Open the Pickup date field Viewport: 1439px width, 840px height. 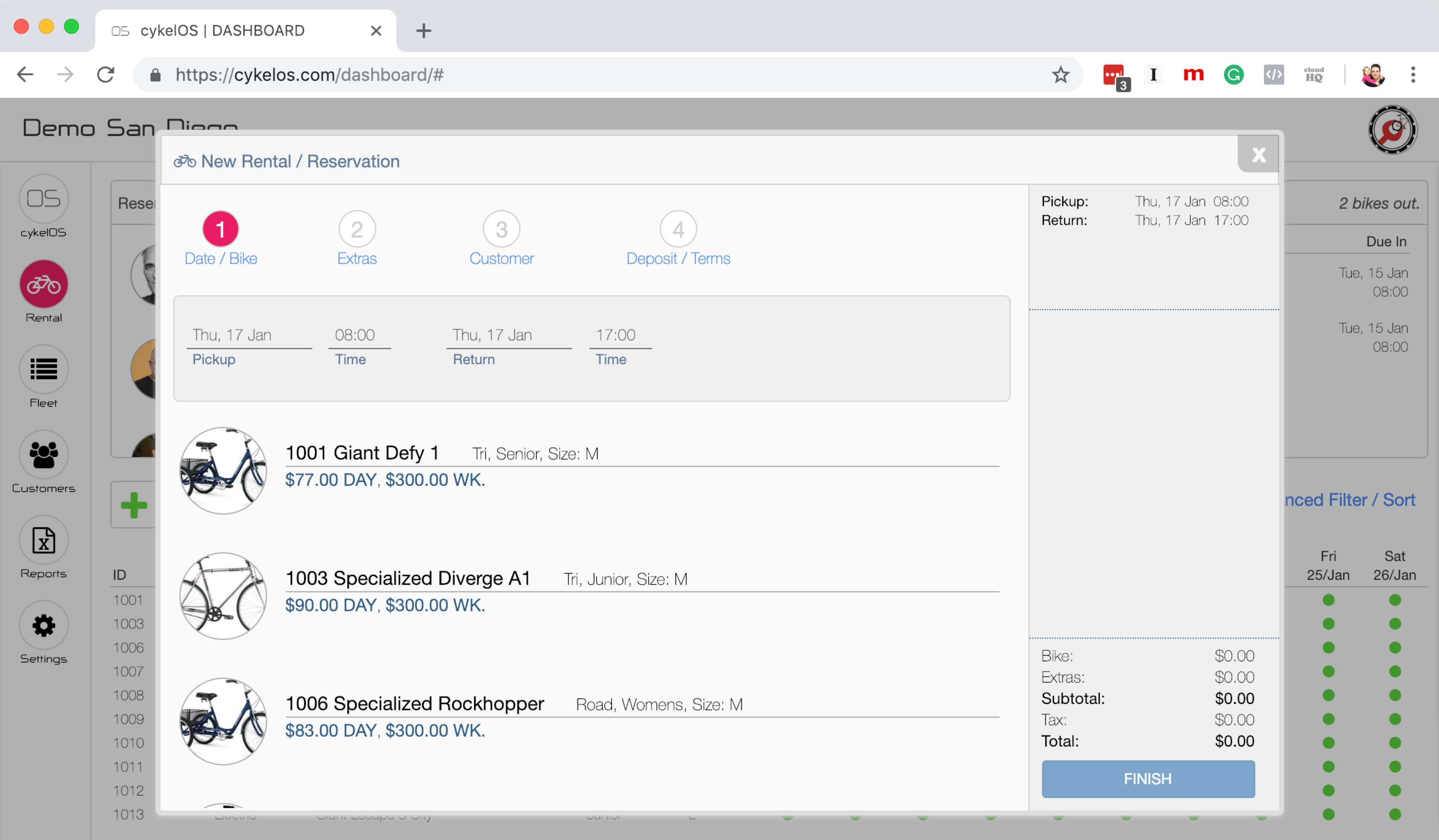(x=250, y=335)
